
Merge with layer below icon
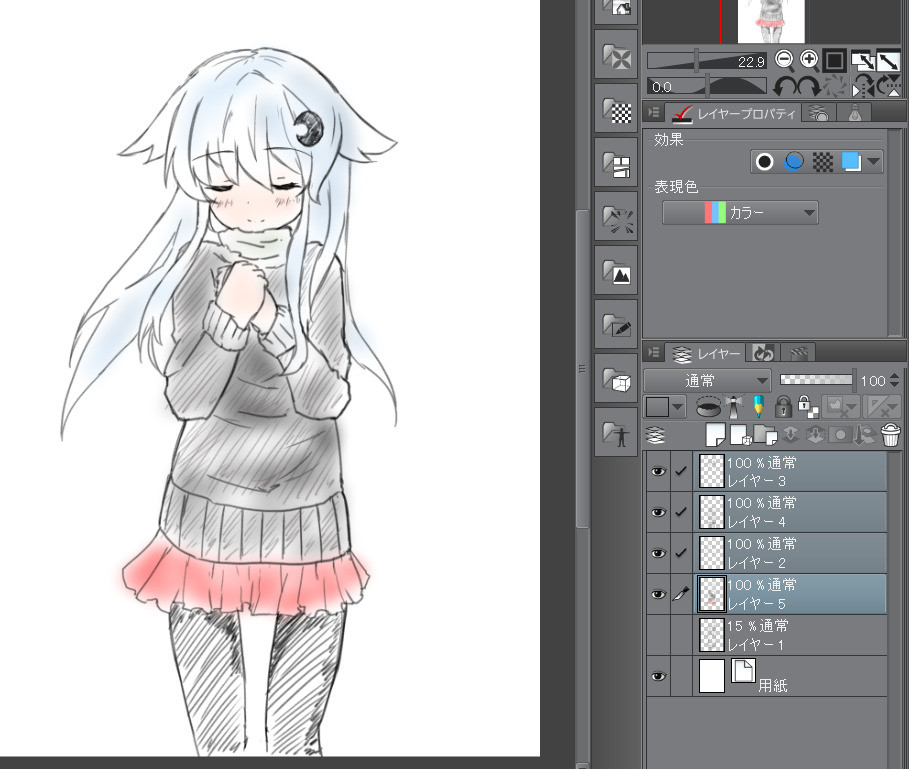click(x=815, y=435)
